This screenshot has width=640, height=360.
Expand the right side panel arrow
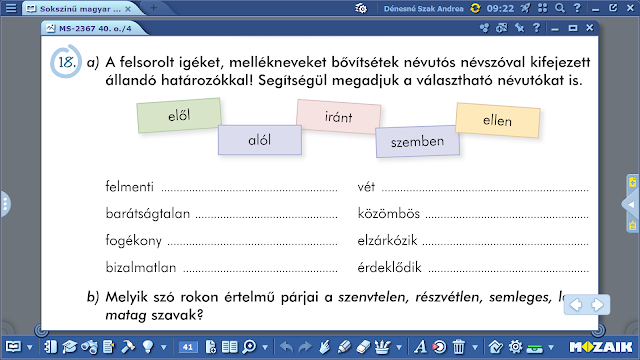630,204
